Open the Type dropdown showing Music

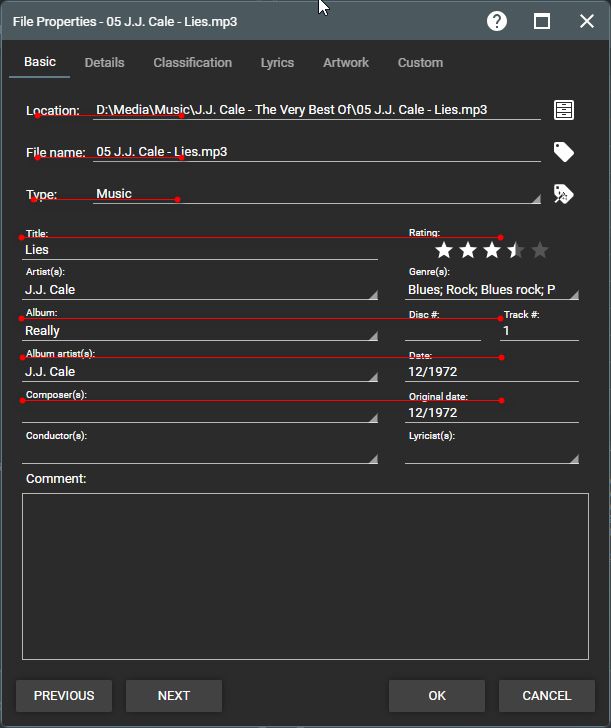click(x=535, y=198)
